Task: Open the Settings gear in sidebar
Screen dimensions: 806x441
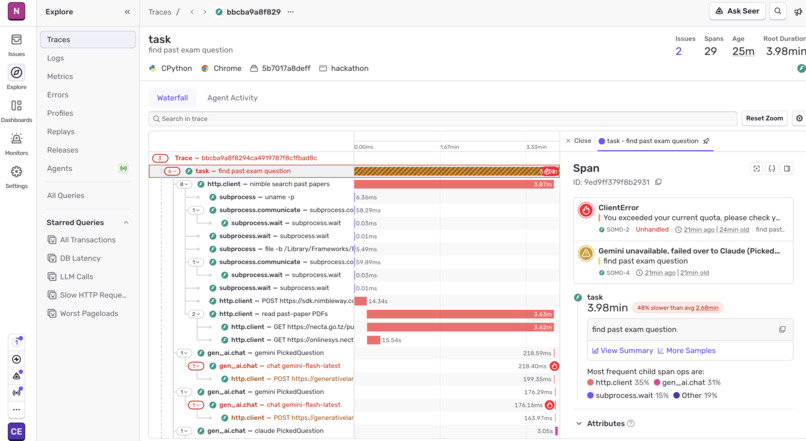Action: point(16,172)
